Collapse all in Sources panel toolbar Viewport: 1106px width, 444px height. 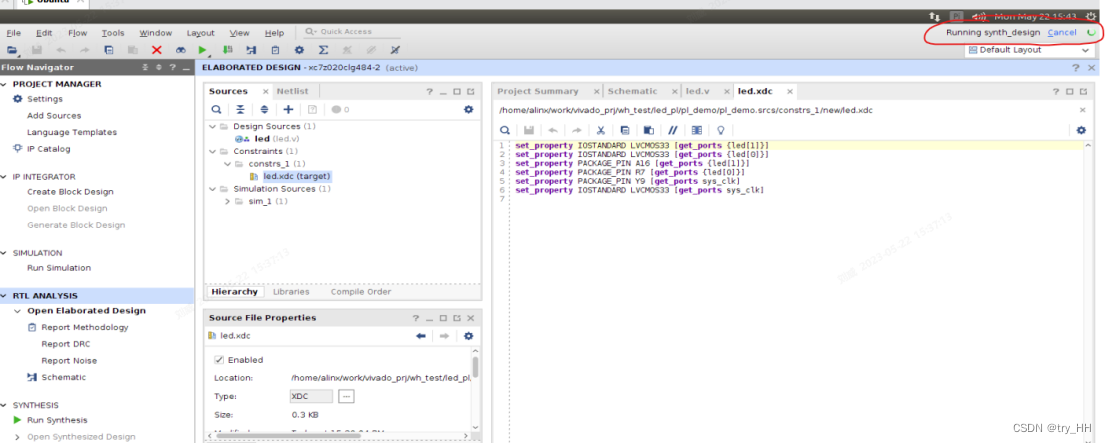(241, 109)
